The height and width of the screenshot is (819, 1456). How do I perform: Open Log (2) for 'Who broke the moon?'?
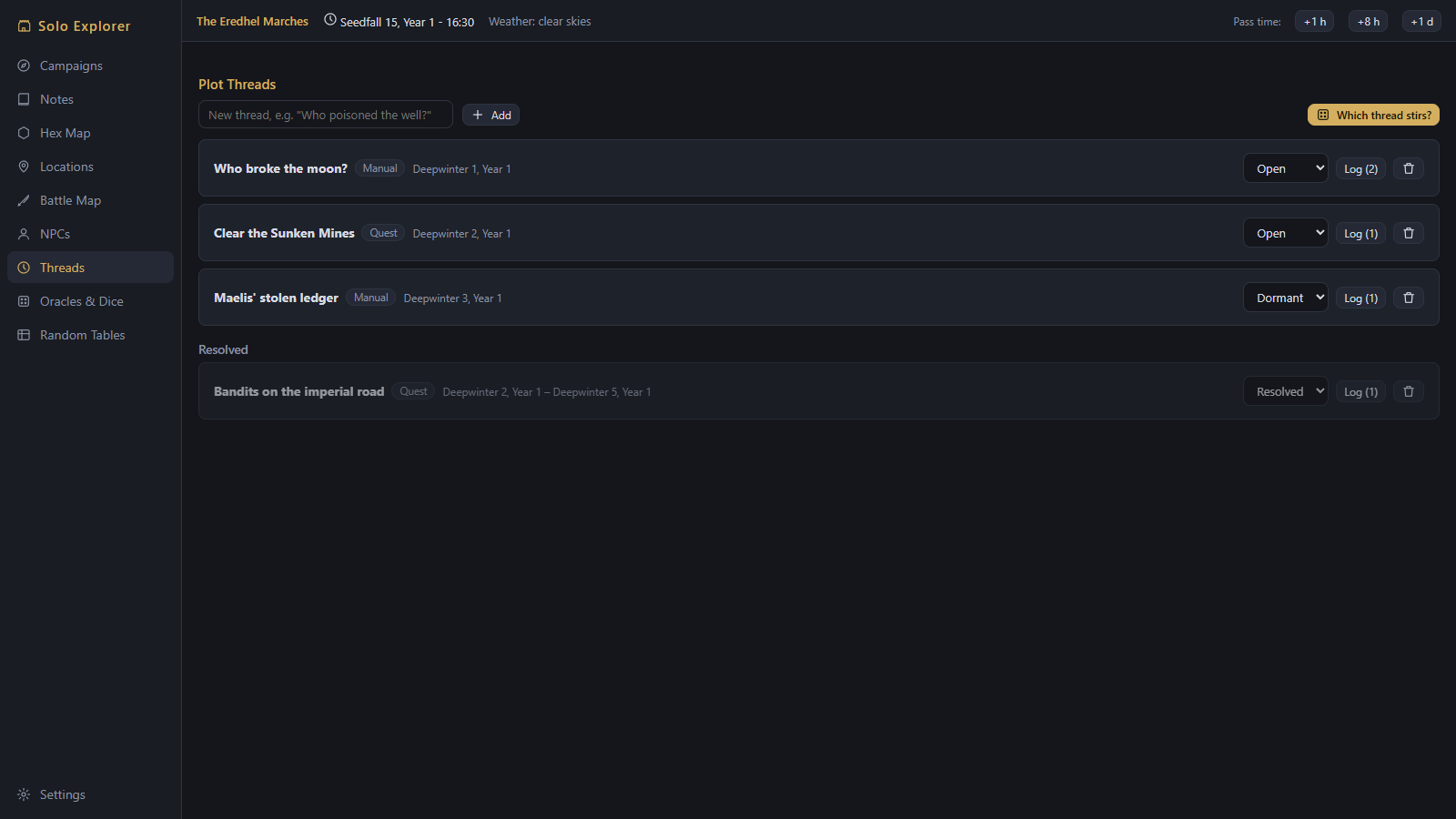coord(1360,168)
